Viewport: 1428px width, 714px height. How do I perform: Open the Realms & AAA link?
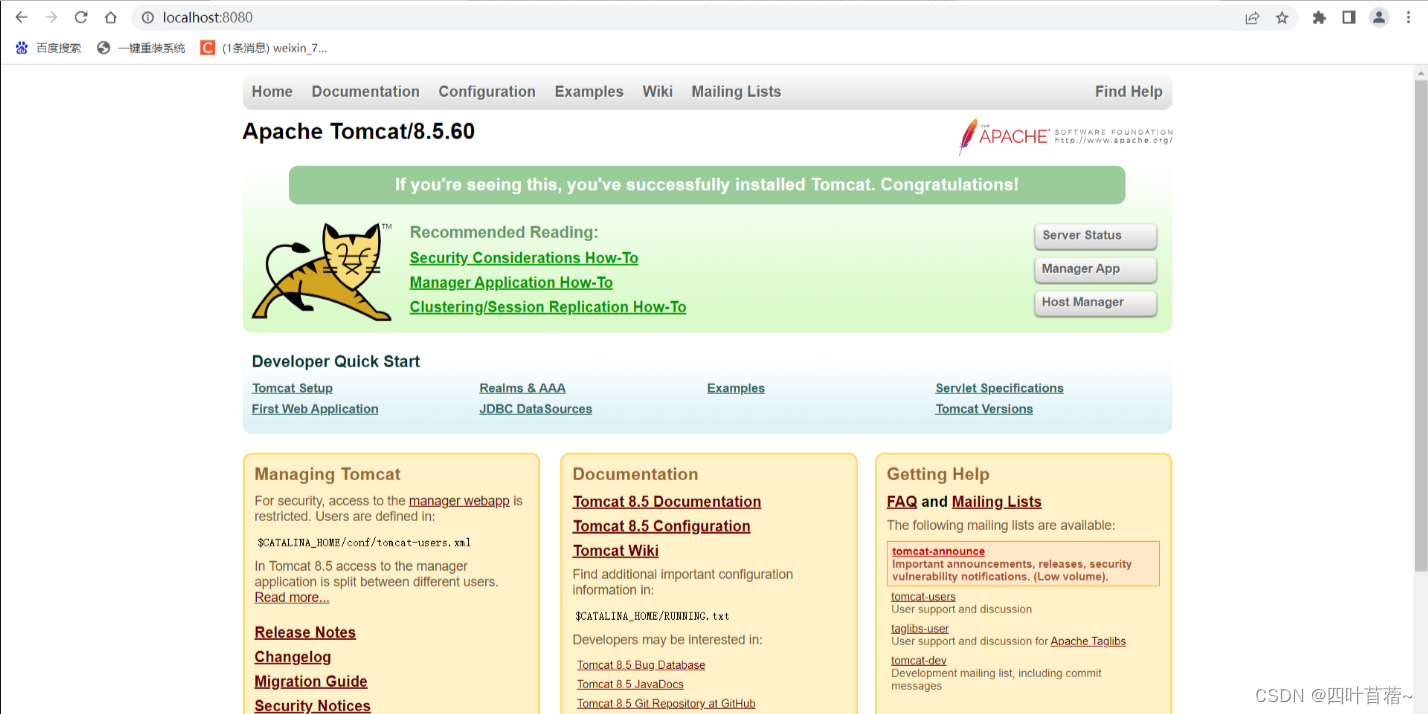[x=522, y=388]
